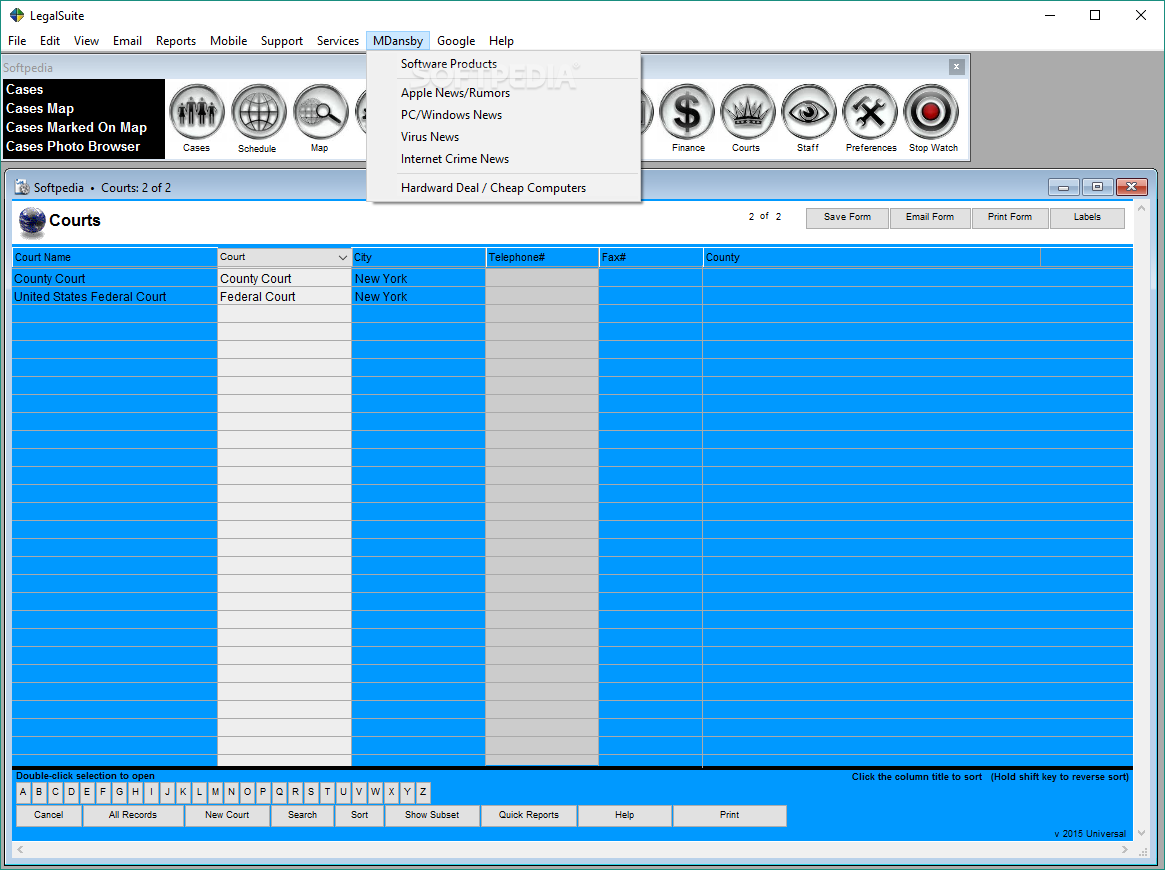Click Cases Marked On Map link

point(77,128)
